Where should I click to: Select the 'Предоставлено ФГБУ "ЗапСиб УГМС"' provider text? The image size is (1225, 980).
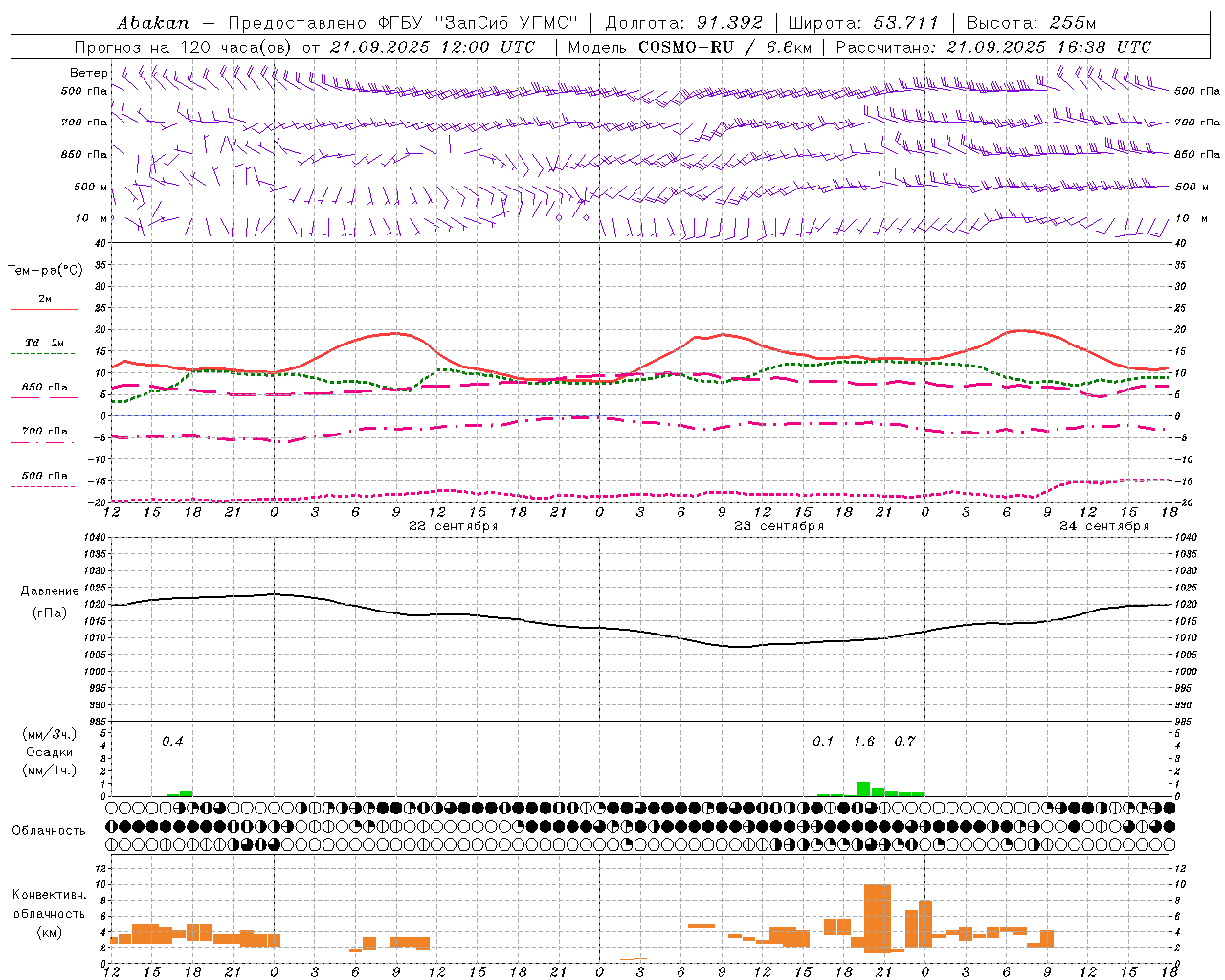[x=403, y=23]
